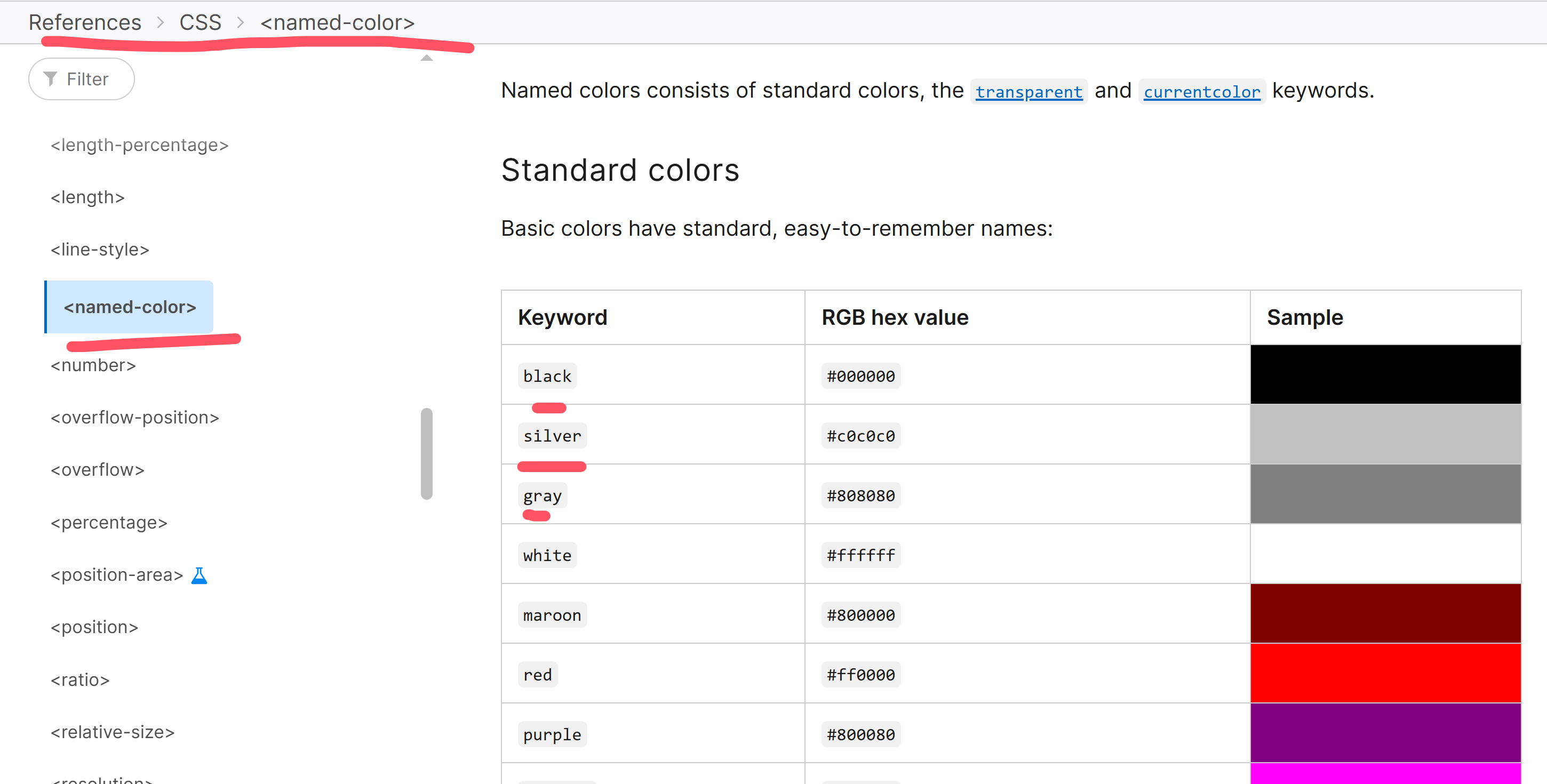Open CSS in the breadcrumb
Screen dimensions: 1547x784
point(200,22)
